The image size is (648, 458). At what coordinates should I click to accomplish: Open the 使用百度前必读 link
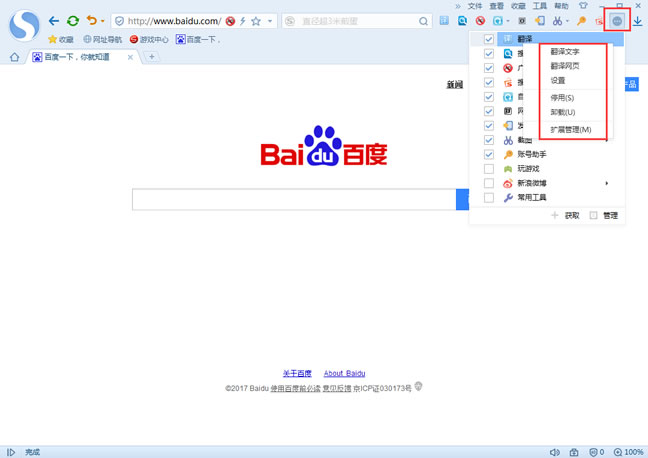[x=295, y=389]
